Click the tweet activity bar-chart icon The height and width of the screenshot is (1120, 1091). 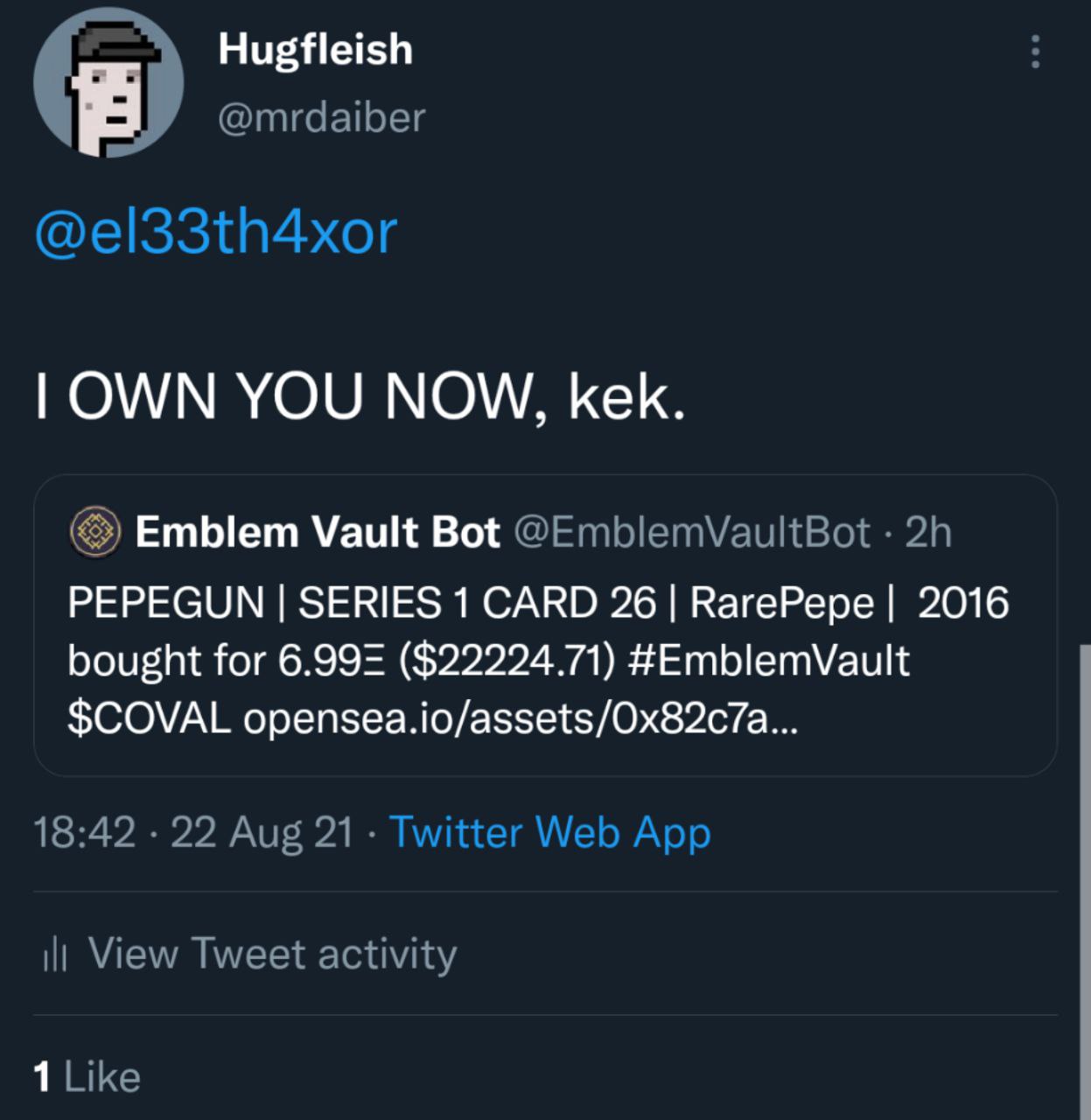54,954
